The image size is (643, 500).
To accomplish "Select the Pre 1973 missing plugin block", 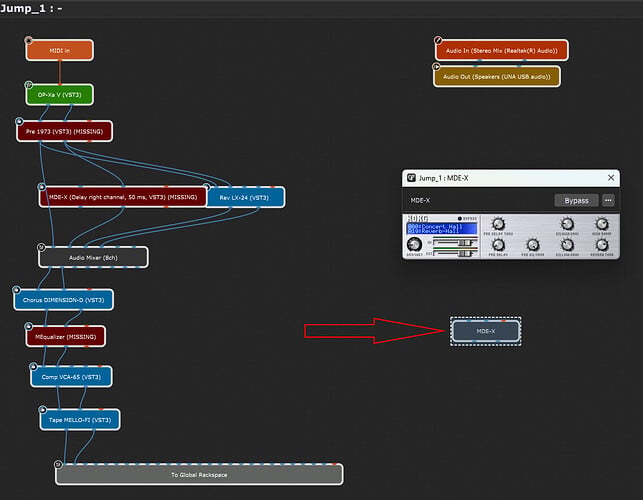I will [x=64, y=131].
